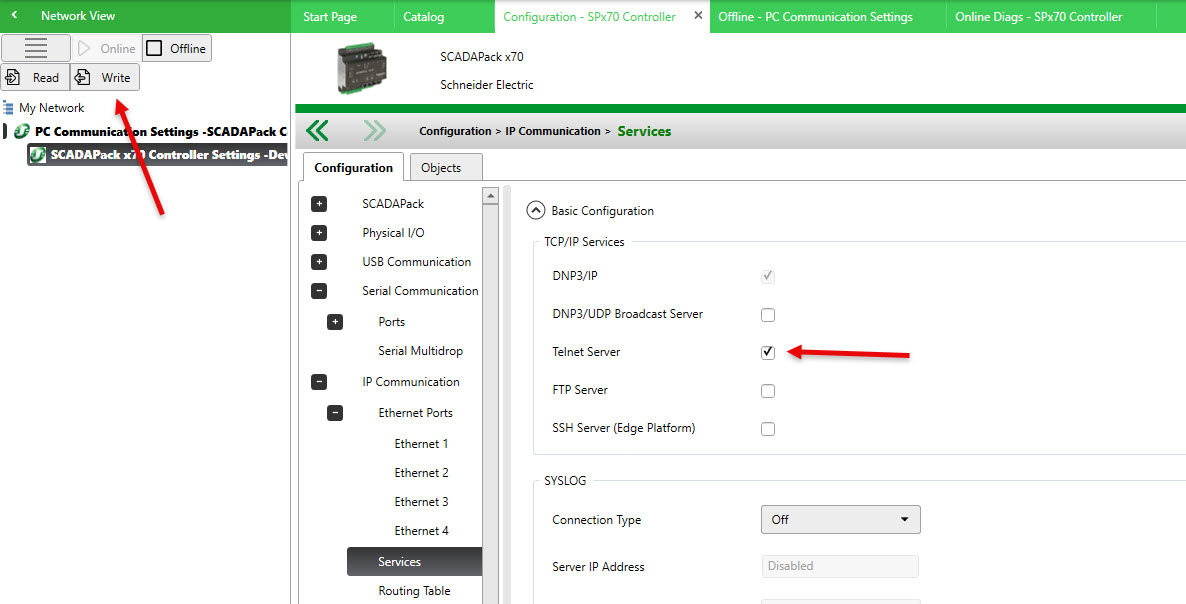Click the SCADAPack x70 device thumbnail
This screenshot has width=1186, height=604.
coord(362,68)
